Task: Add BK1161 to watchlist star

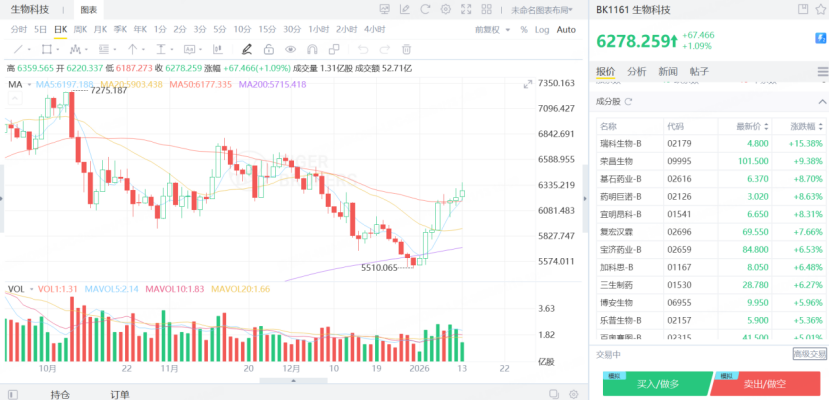Action: point(823,9)
